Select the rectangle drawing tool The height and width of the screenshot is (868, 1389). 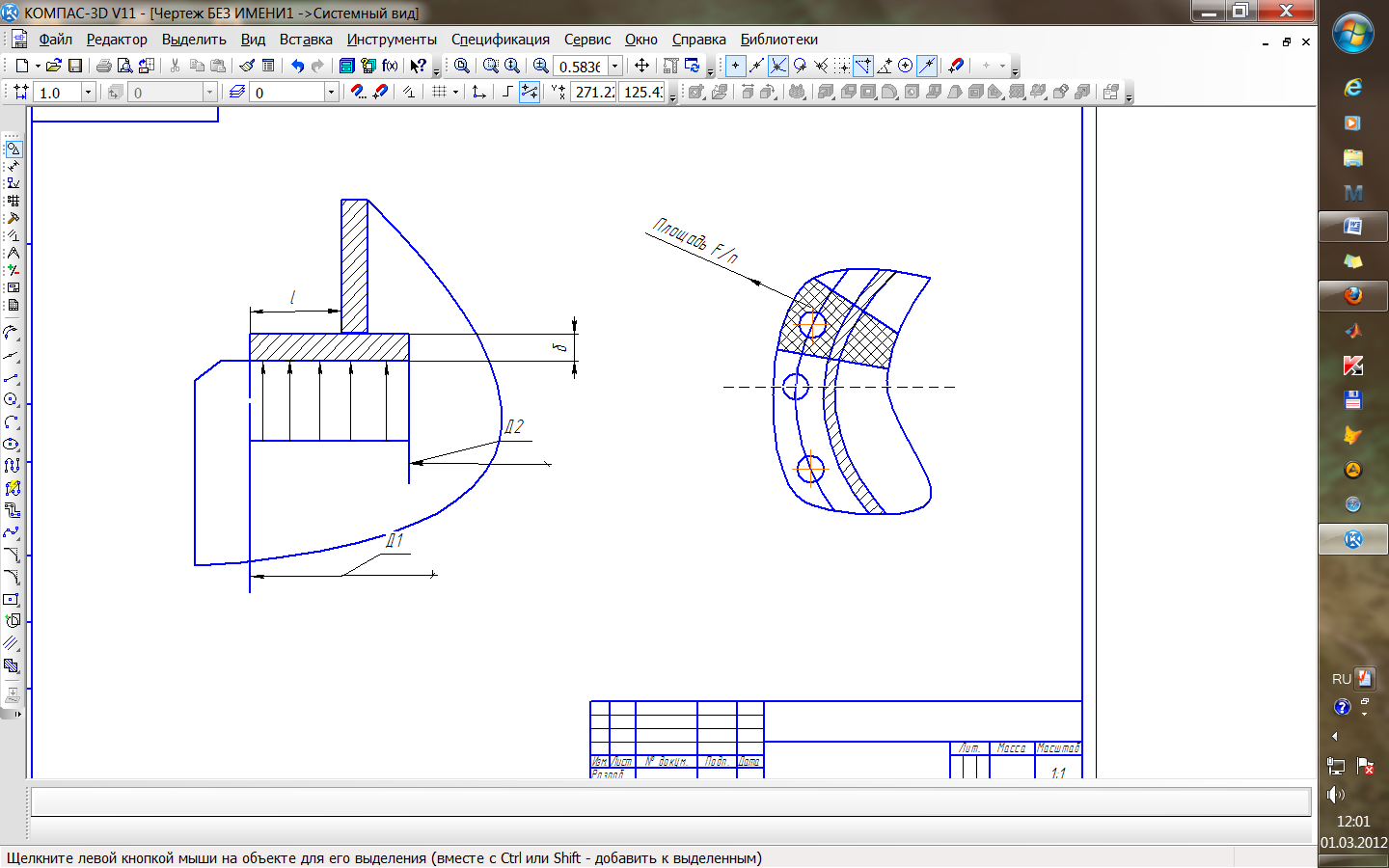coord(12,599)
